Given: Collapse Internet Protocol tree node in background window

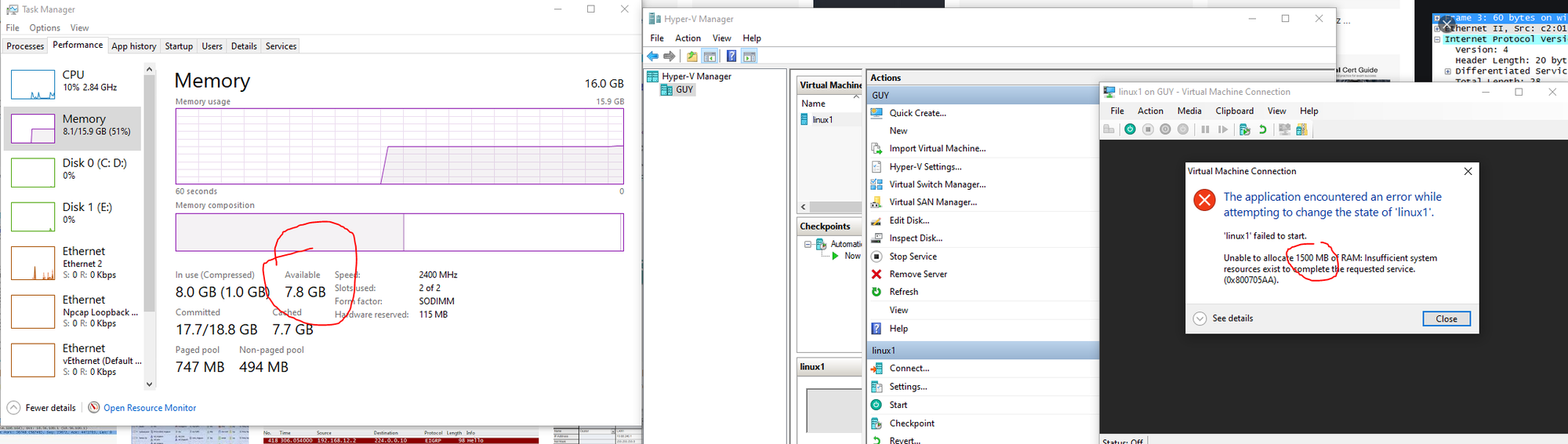Looking at the screenshot, I should (1438, 39).
